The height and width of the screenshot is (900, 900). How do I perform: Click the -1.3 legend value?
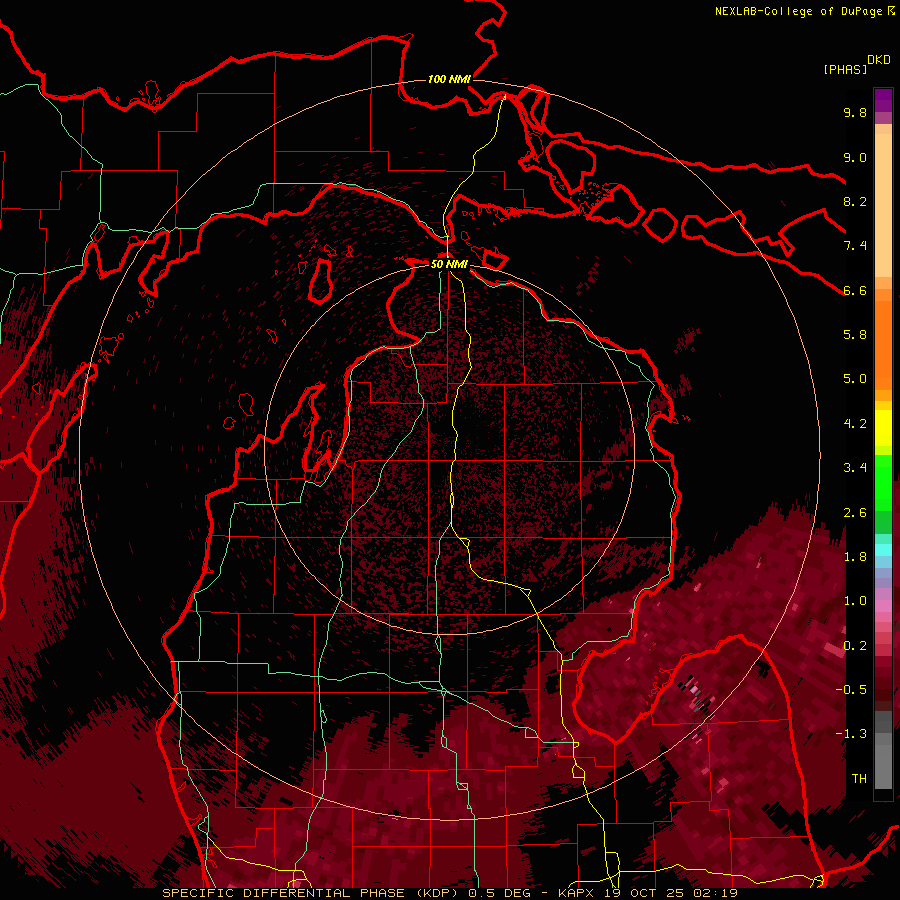[851, 734]
